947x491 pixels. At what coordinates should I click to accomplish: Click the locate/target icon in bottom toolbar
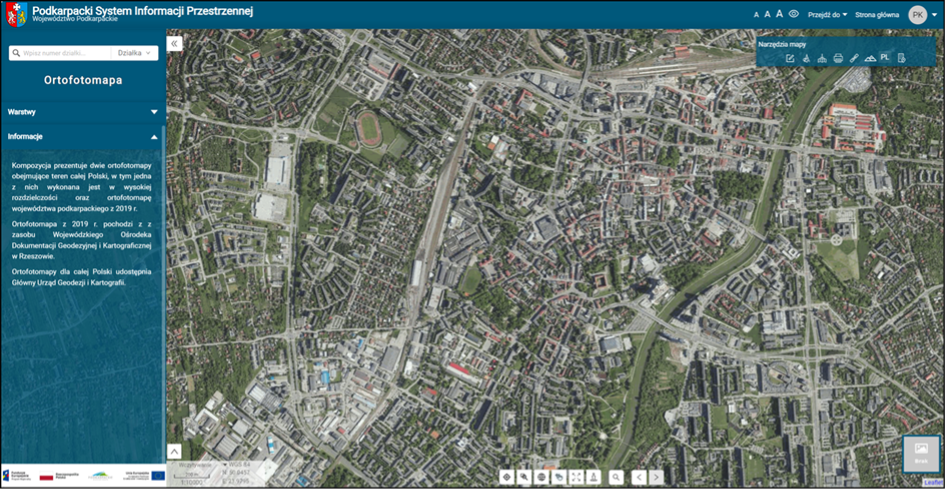click(x=507, y=477)
